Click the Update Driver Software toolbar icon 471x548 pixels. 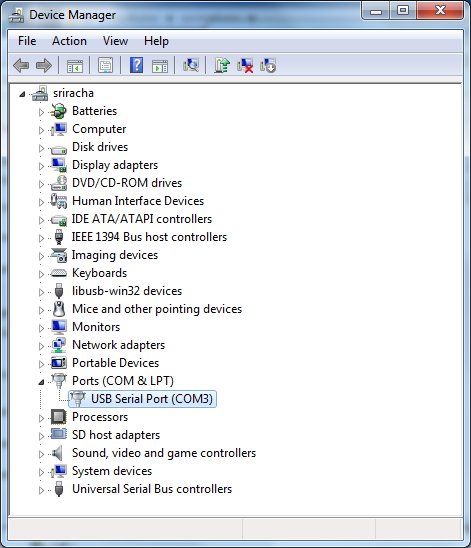pyautogui.click(x=222, y=65)
